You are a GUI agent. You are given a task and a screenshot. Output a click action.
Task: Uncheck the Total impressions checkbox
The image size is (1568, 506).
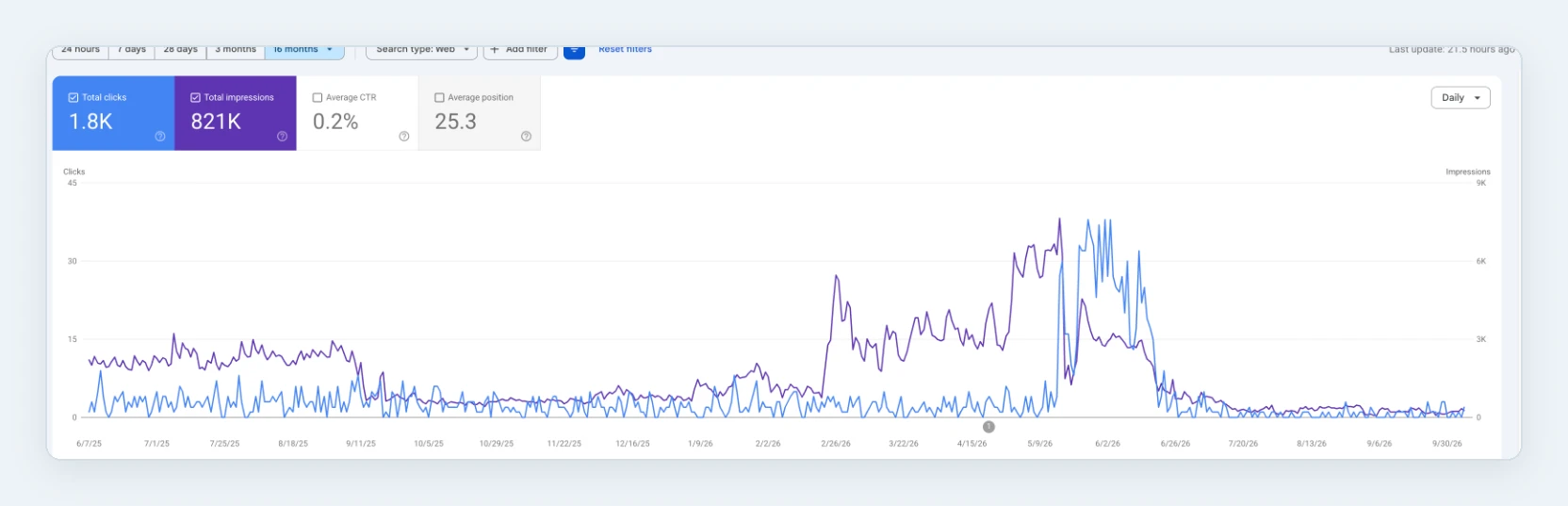[x=195, y=97]
